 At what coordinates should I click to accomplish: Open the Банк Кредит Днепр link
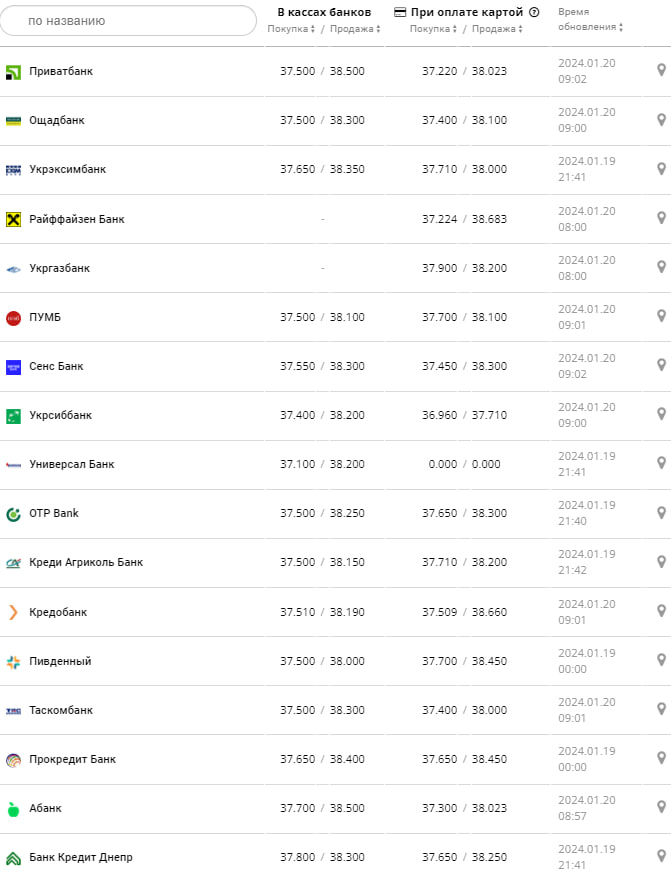(80, 857)
